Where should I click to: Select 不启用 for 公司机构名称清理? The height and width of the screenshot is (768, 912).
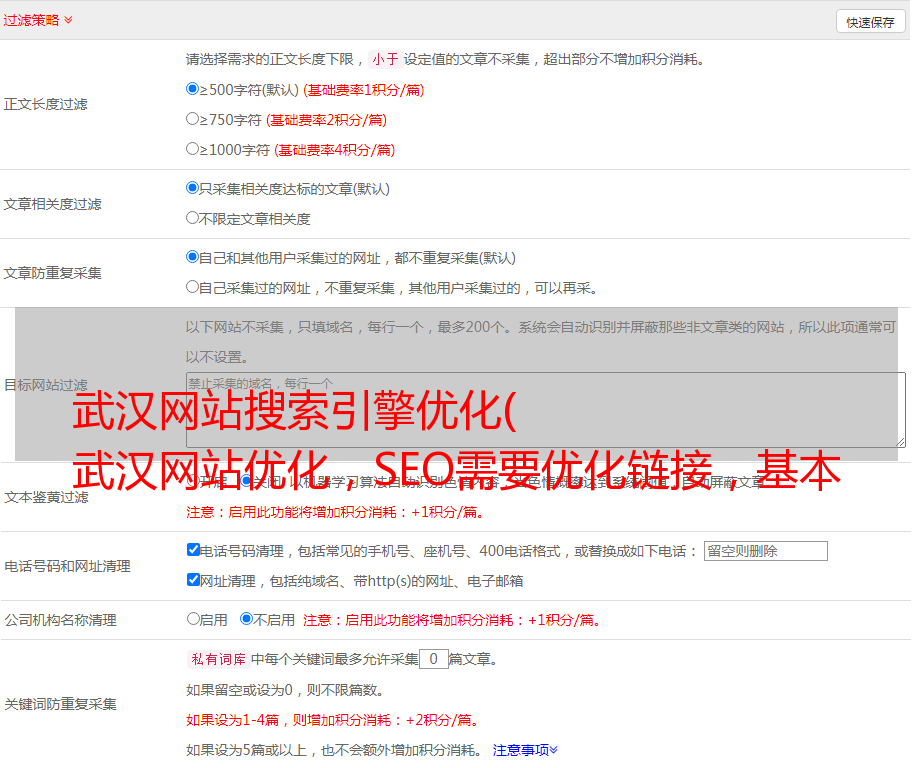(x=246, y=618)
